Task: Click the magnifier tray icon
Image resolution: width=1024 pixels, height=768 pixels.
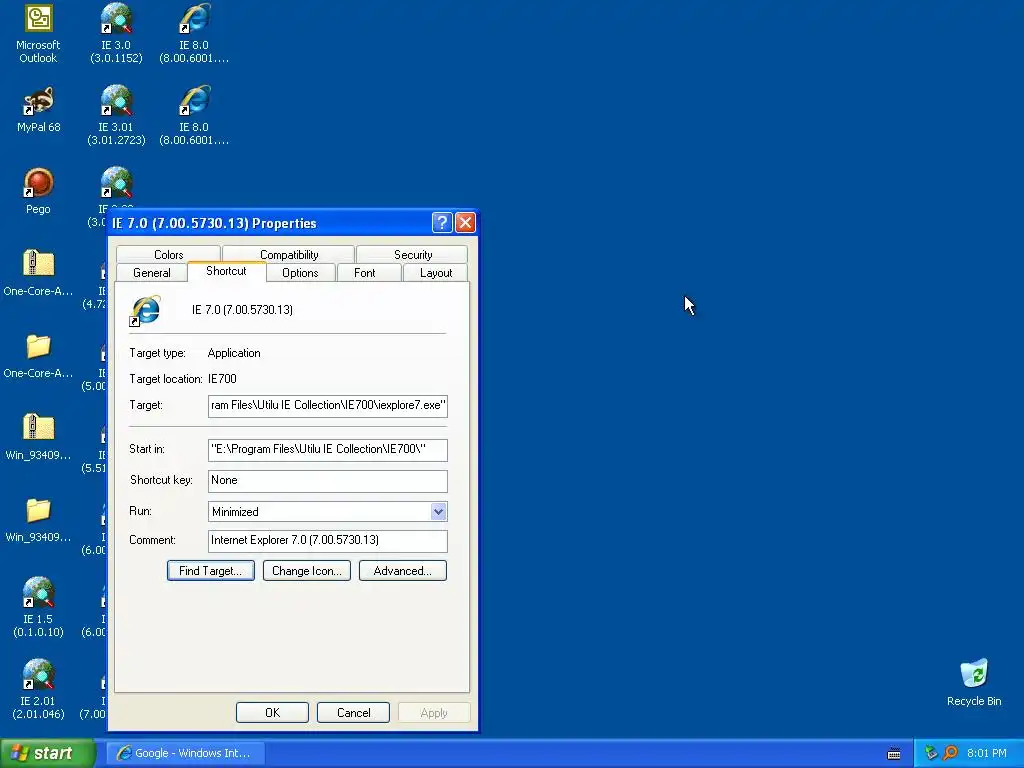Action: 950,754
